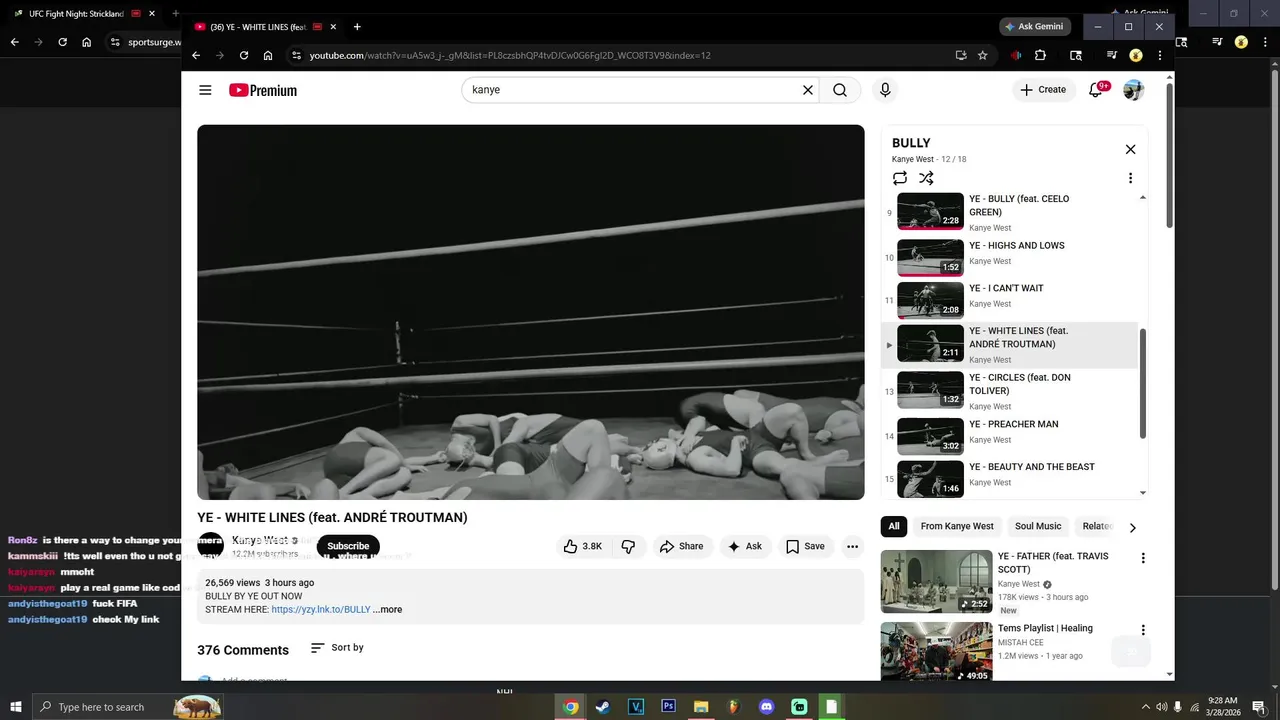Open the YouTube guide hamburger menu
1280x720 pixels.
click(205, 90)
